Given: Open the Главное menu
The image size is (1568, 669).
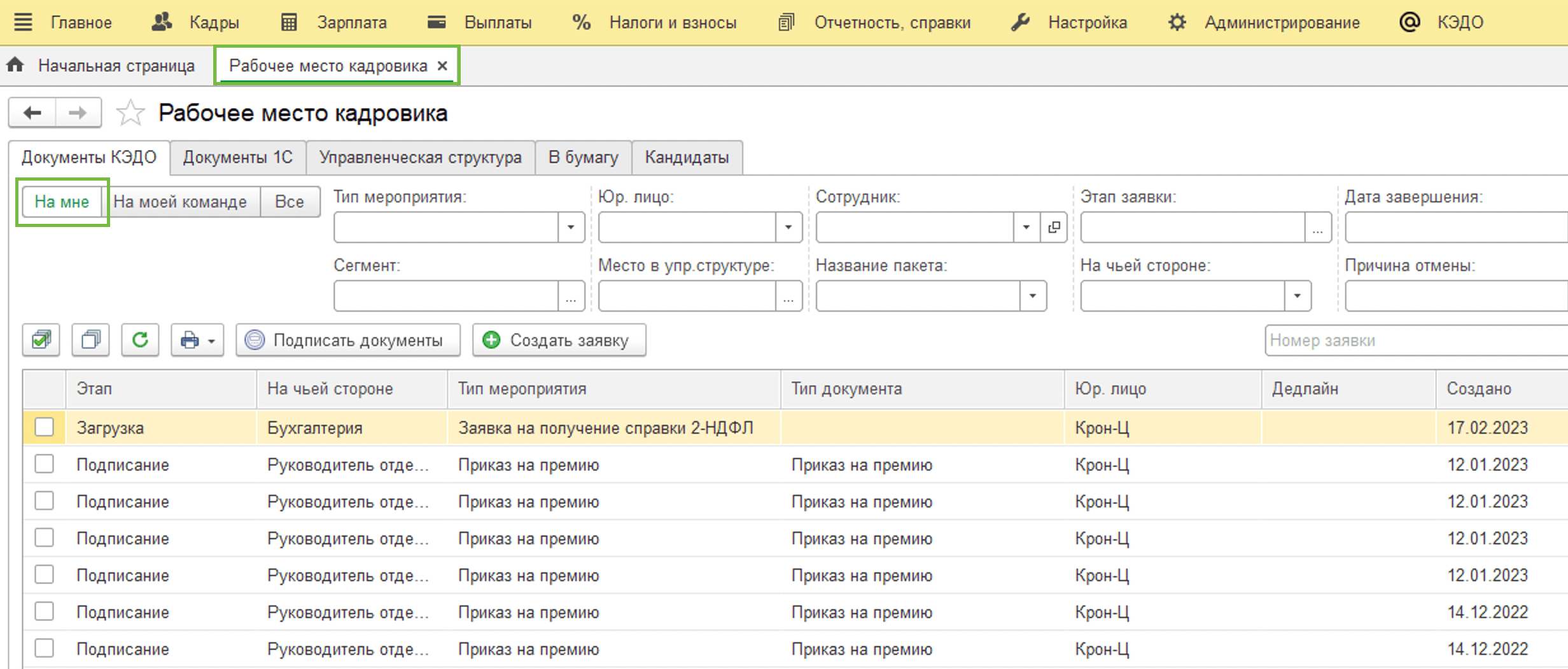Looking at the screenshot, I should coord(81,22).
